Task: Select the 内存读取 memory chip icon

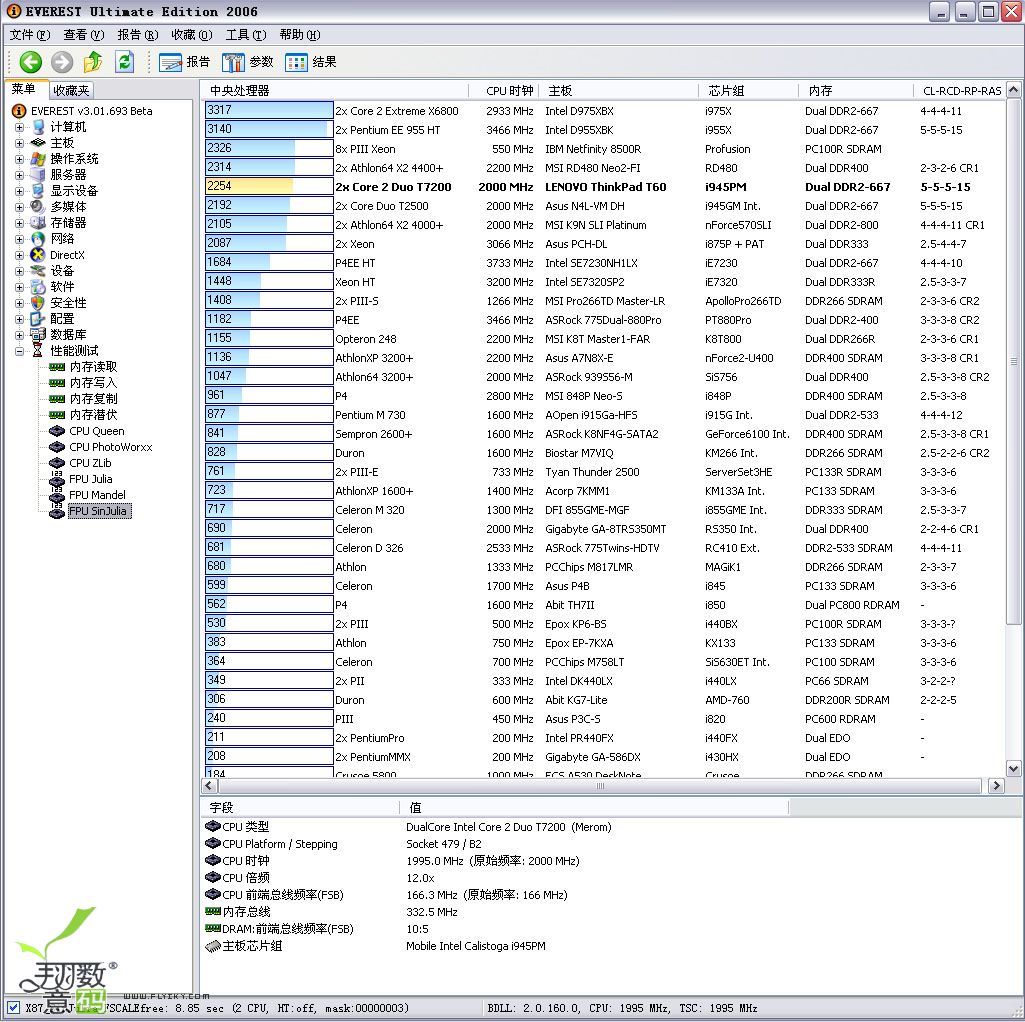Action: (57, 367)
